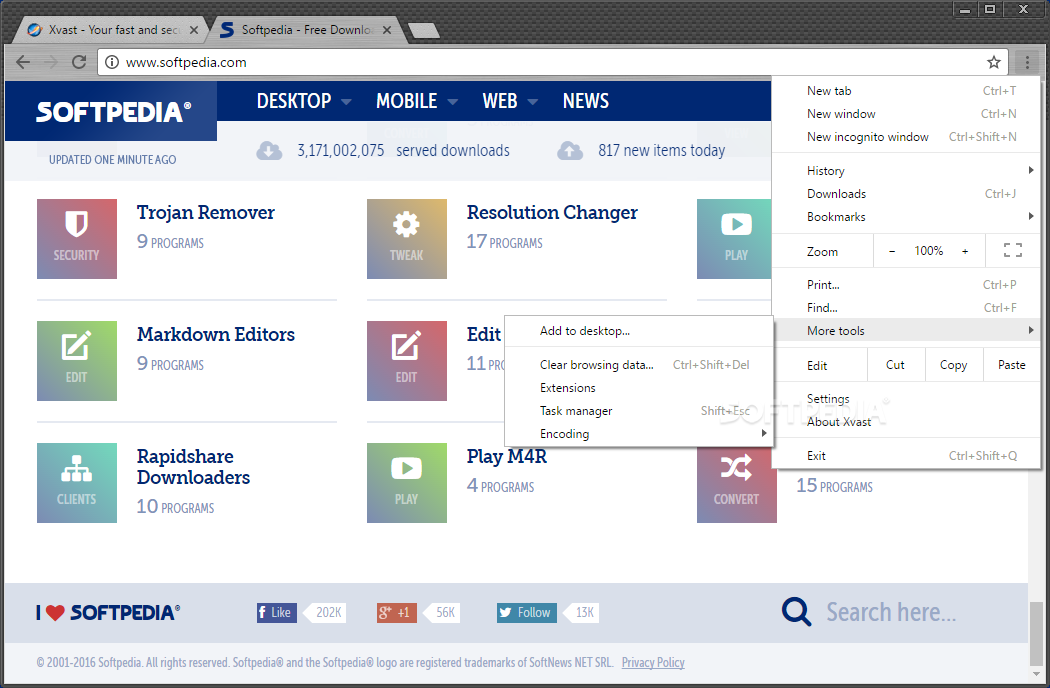Viewport: 1050px width, 688px height.
Task: Click the Twitter Follow button
Action: [526, 612]
